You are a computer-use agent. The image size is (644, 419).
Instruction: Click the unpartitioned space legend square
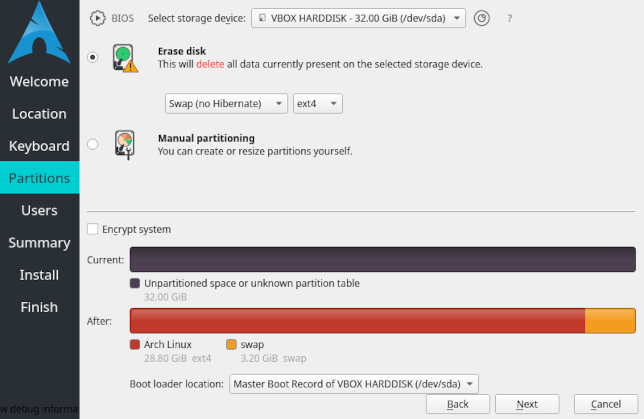[135, 283]
